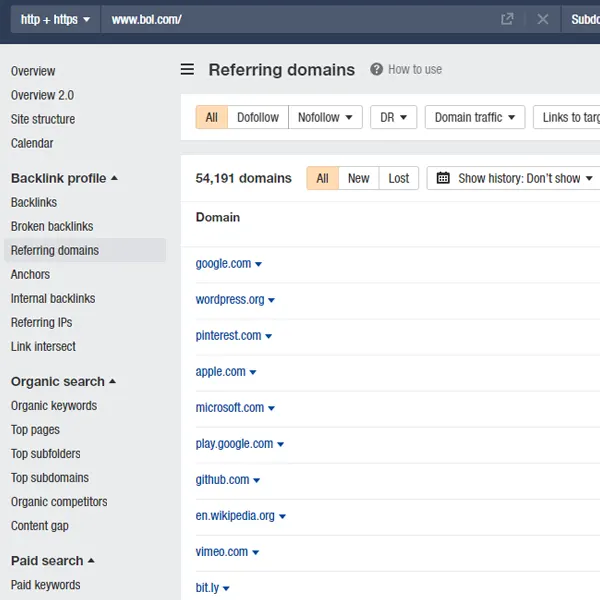Open Organic competitors report
The height and width of the screenshot is (600, 600).
[x=59, y=502]
